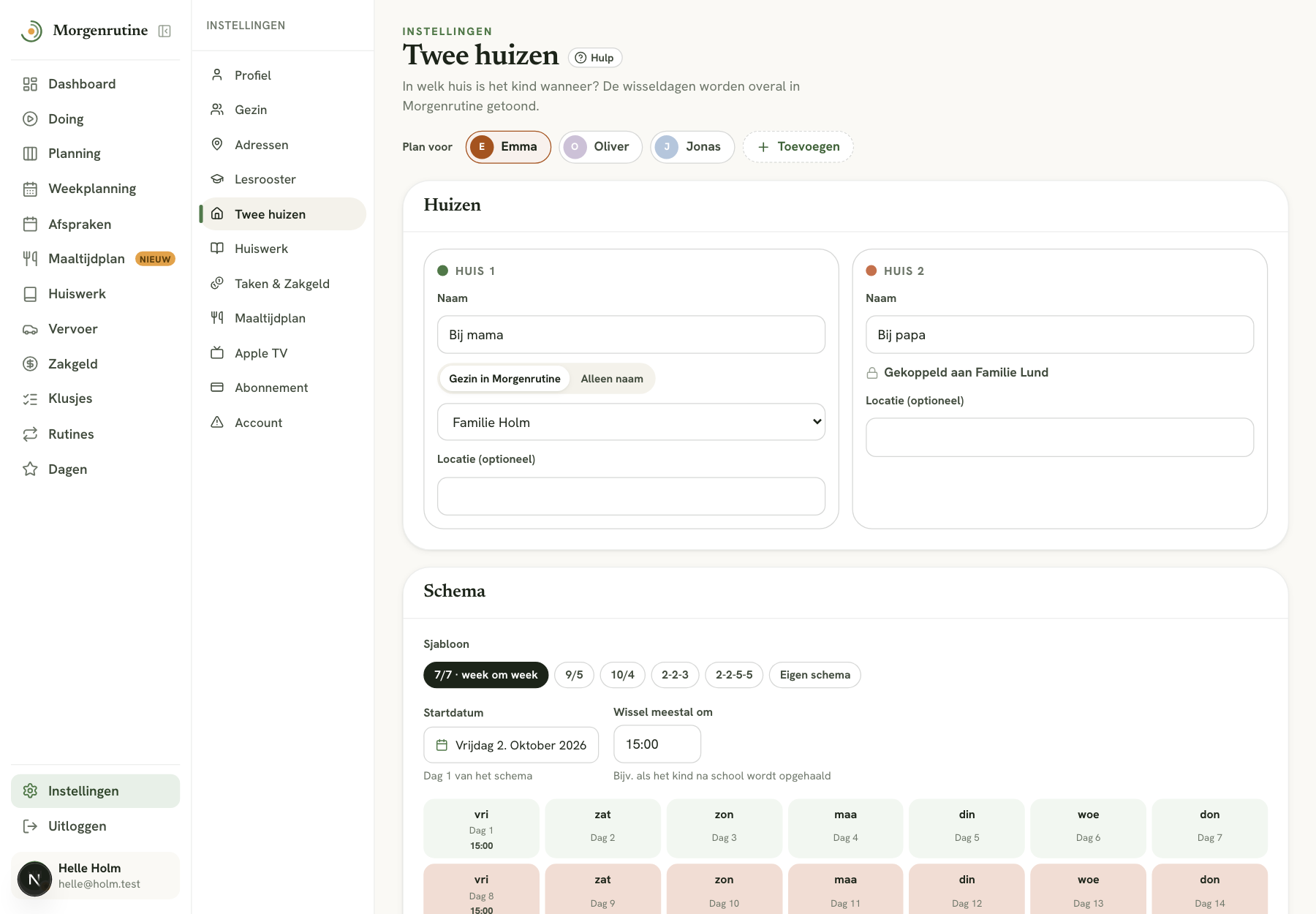Open Weekplanning calendar icon
This screenshot has width=1316, height=914.
(x=30, y=189)
